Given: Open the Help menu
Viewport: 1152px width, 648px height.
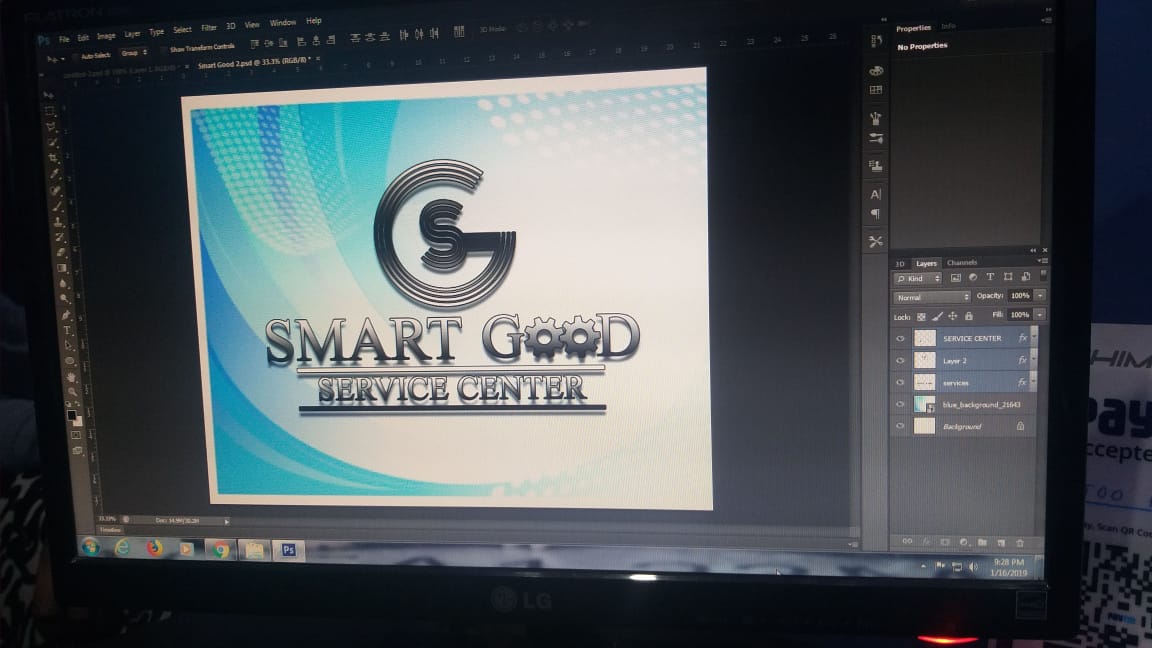Looking at the screenshot, I should tap(314, 21).
